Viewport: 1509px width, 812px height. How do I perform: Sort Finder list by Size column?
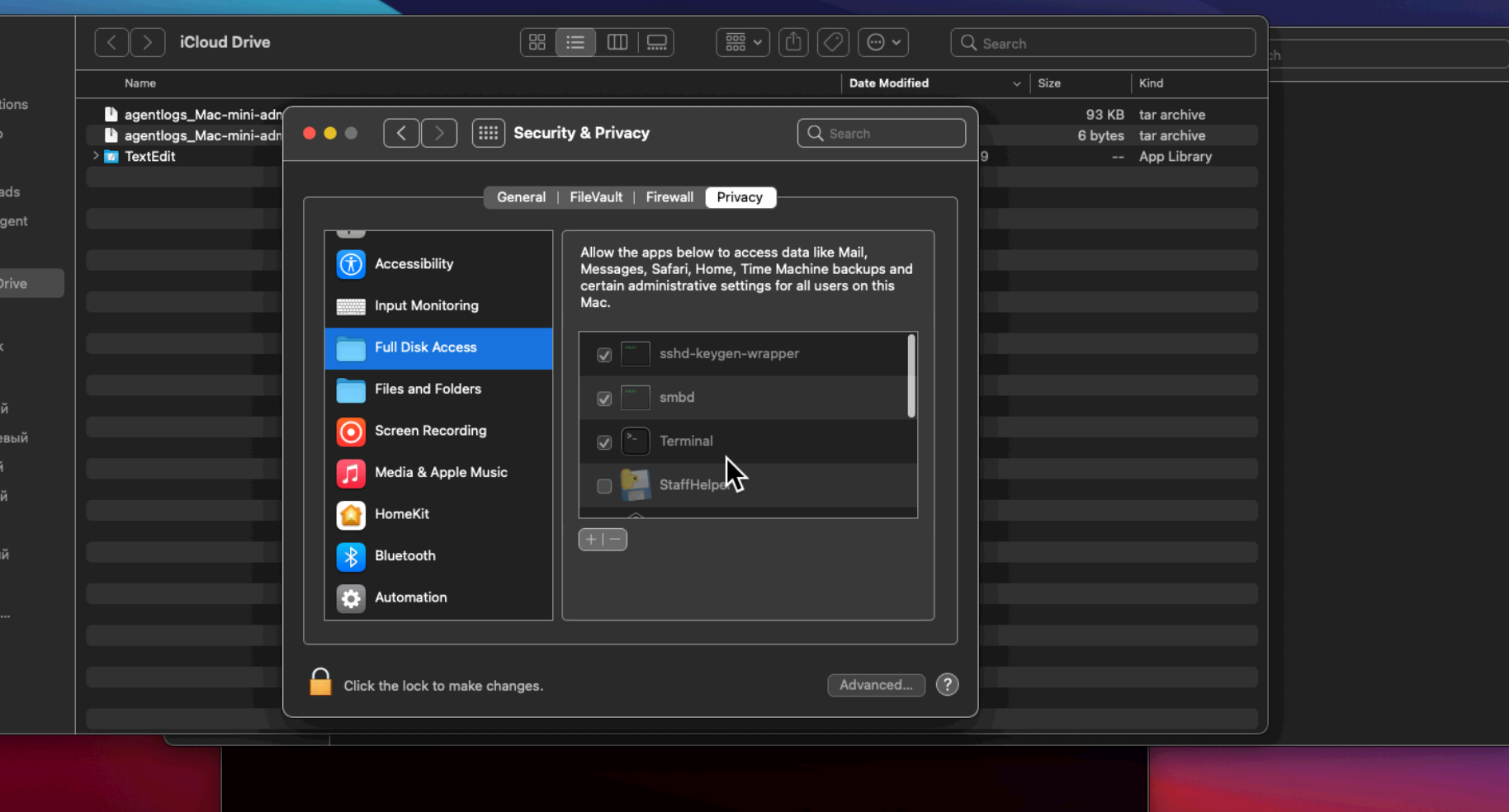1049,83
